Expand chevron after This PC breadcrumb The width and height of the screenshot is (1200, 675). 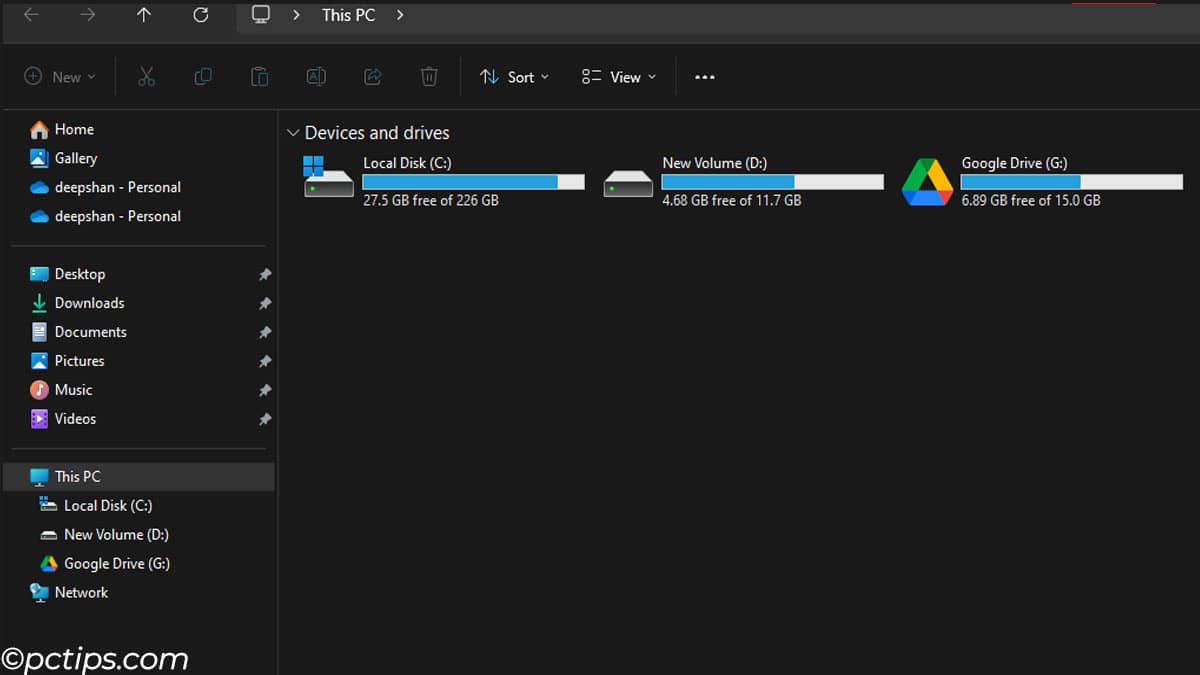[x=400, y=15]
